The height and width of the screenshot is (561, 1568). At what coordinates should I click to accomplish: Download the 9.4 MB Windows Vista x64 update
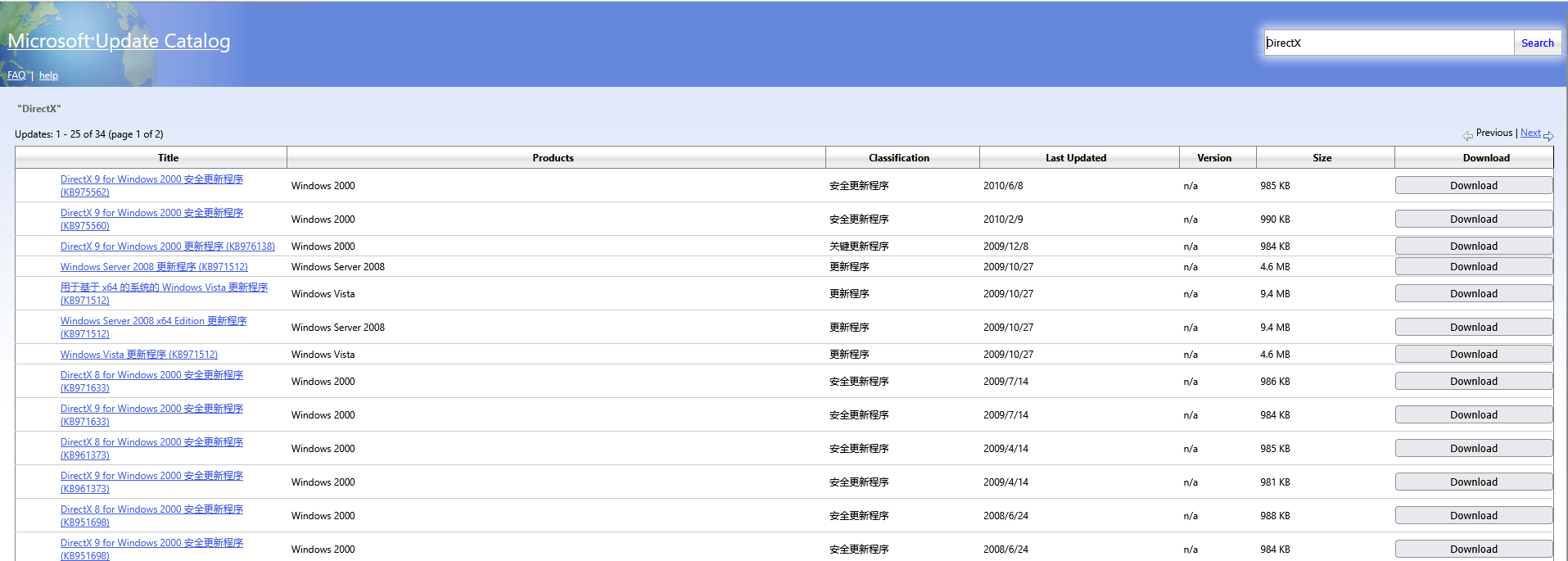[x=1473, y=294]
